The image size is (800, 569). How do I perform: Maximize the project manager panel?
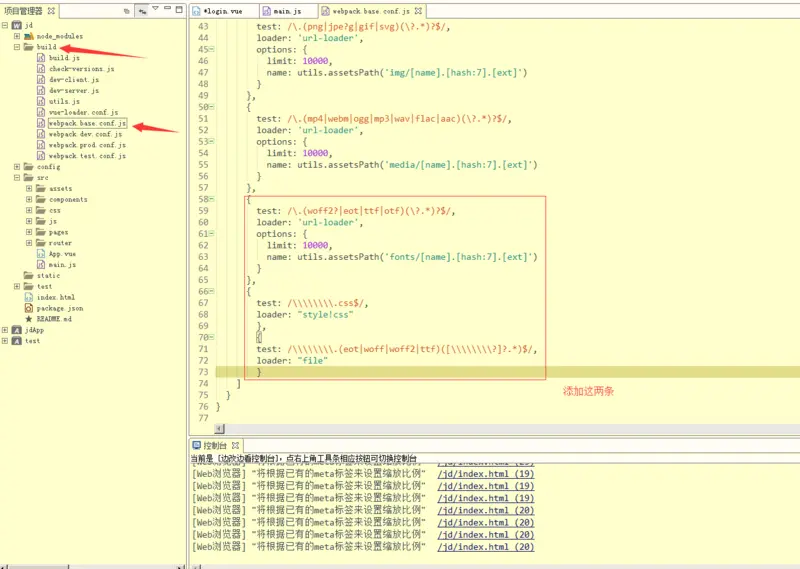179,9
